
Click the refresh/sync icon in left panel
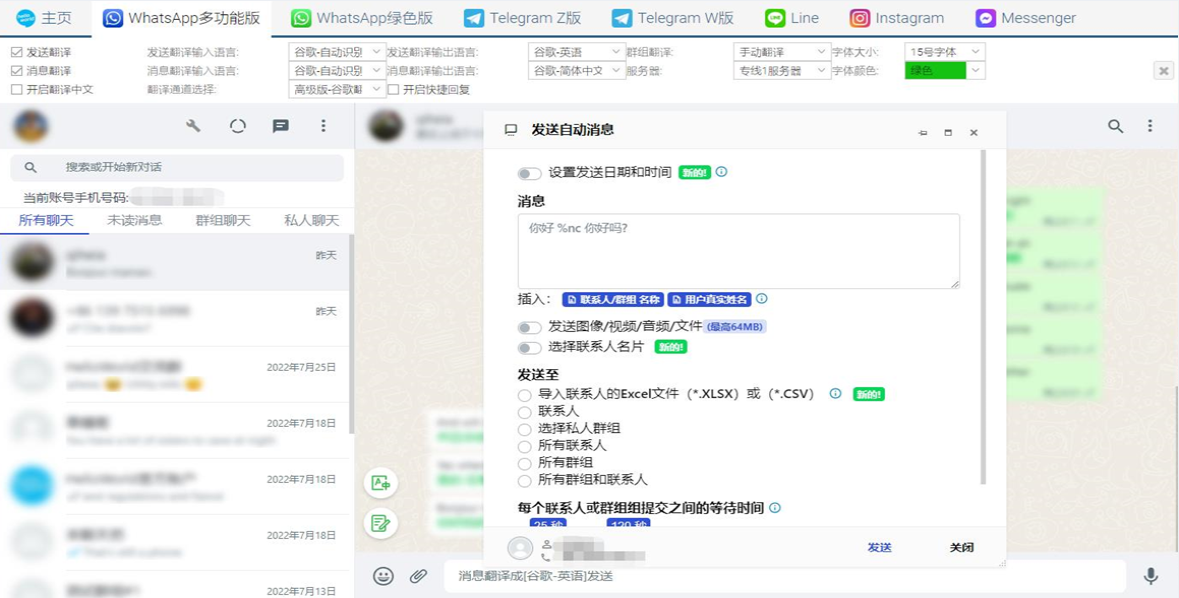[x=238, y=126]
